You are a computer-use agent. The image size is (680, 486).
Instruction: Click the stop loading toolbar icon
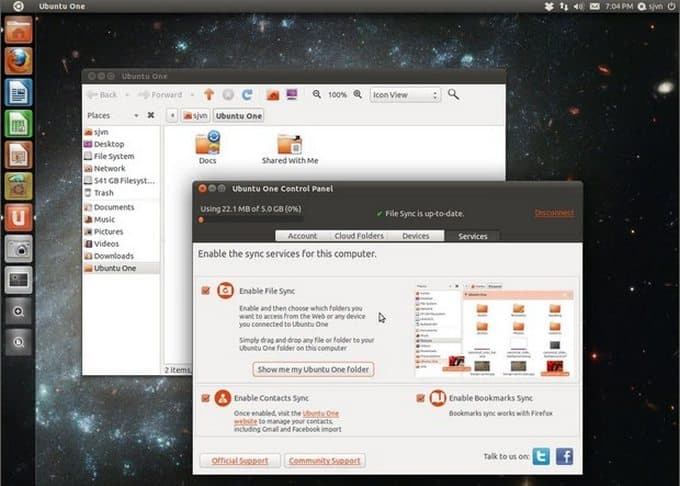[228, 95]
